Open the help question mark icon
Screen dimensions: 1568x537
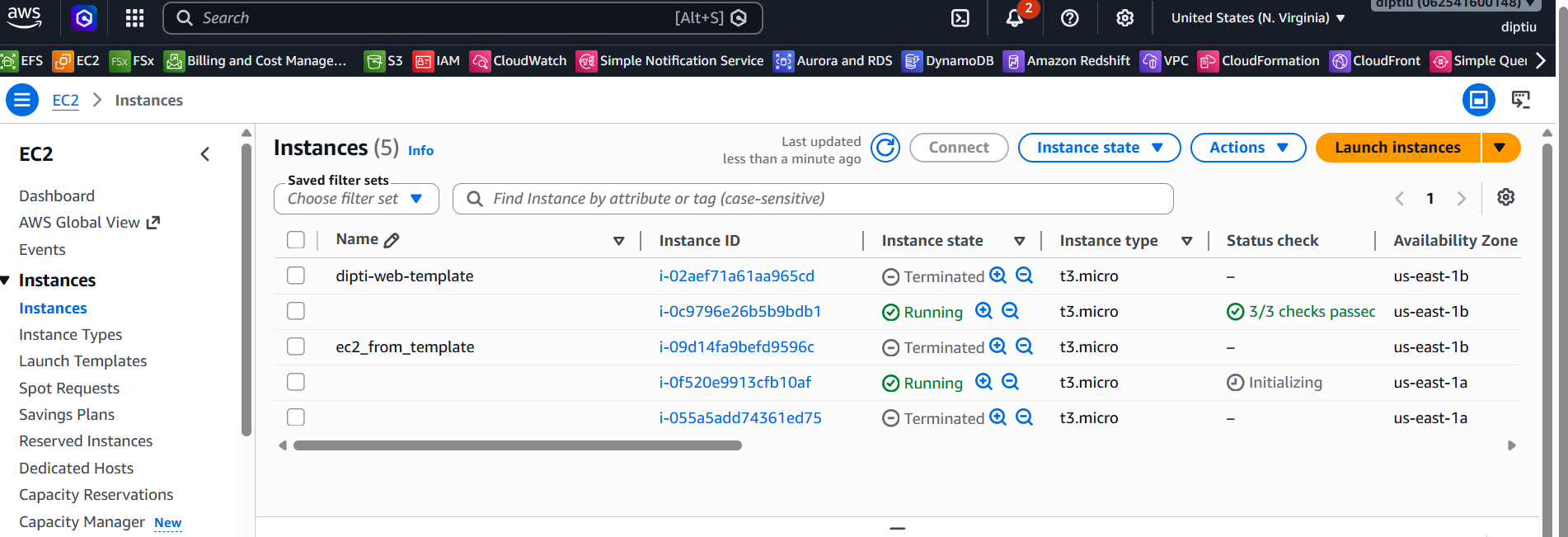pyautogui.click(x=1070, y=18)
